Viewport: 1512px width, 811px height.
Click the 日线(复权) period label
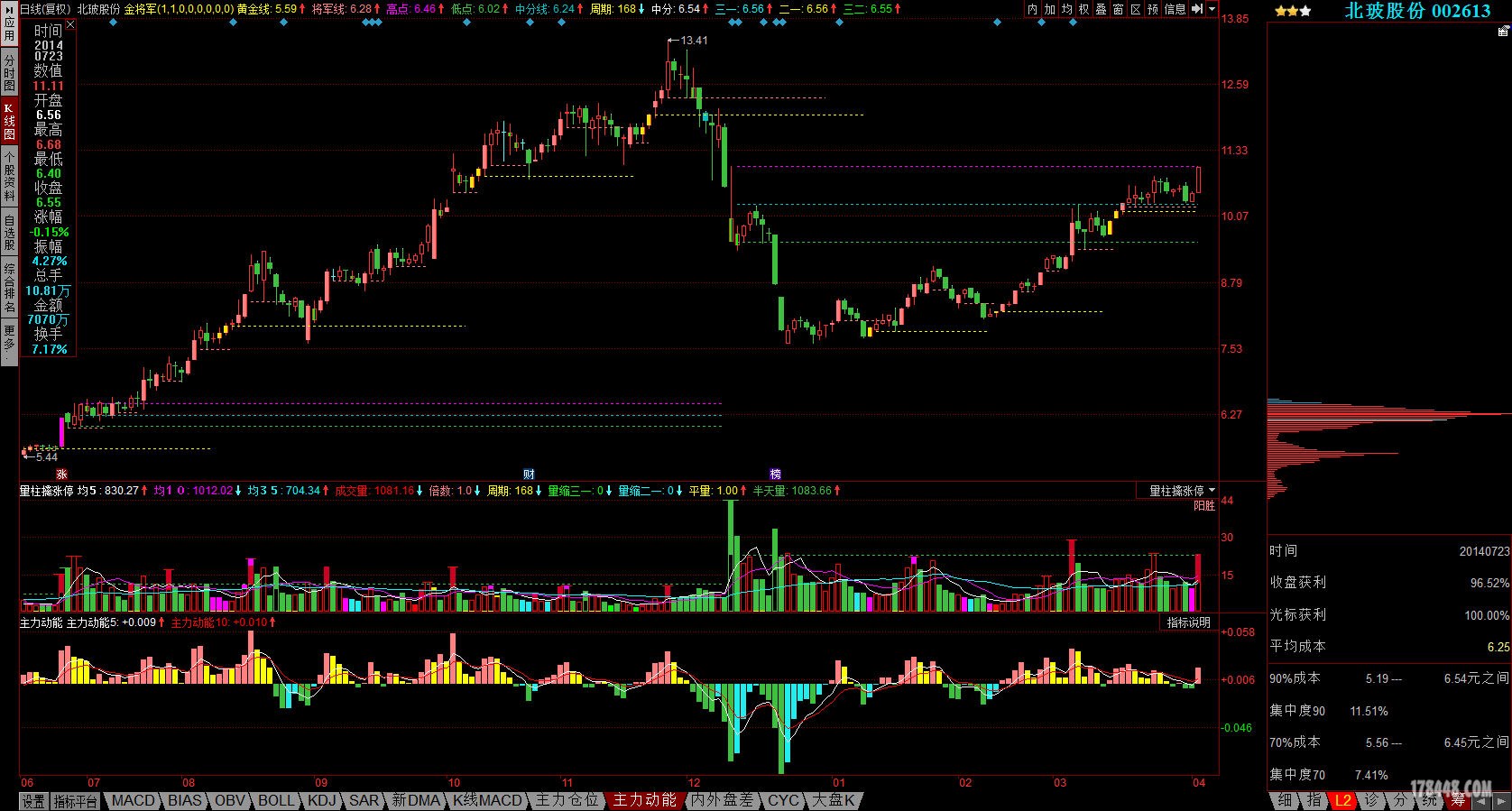pos(45,9)
